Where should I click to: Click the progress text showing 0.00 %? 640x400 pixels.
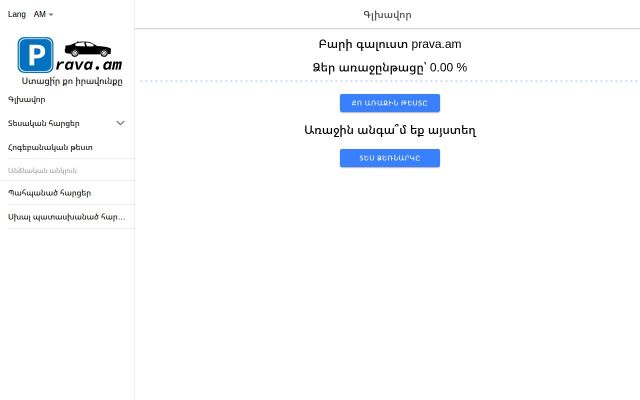(x=390, y=67)
